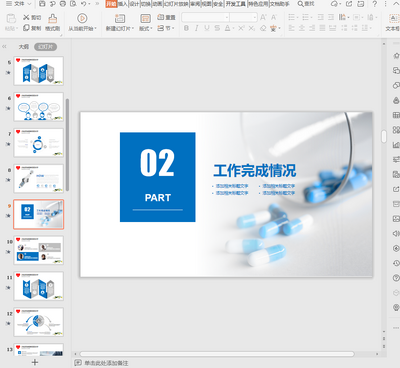
Task: Click the Text Box (文本框) icon
Action: 393,18
